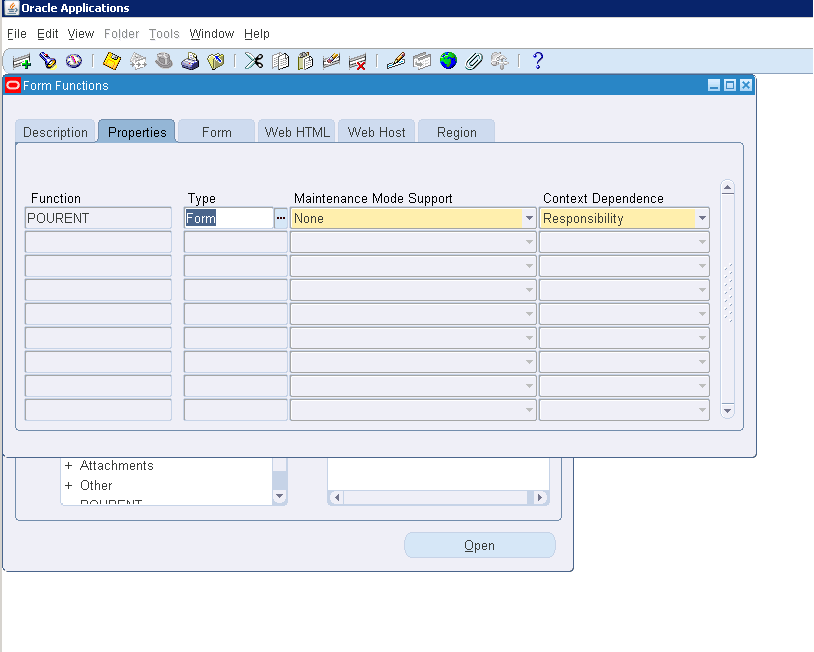814x652 pixels.
Task: Open Translations via the globe icon
Action: click(x=448, y=61)
